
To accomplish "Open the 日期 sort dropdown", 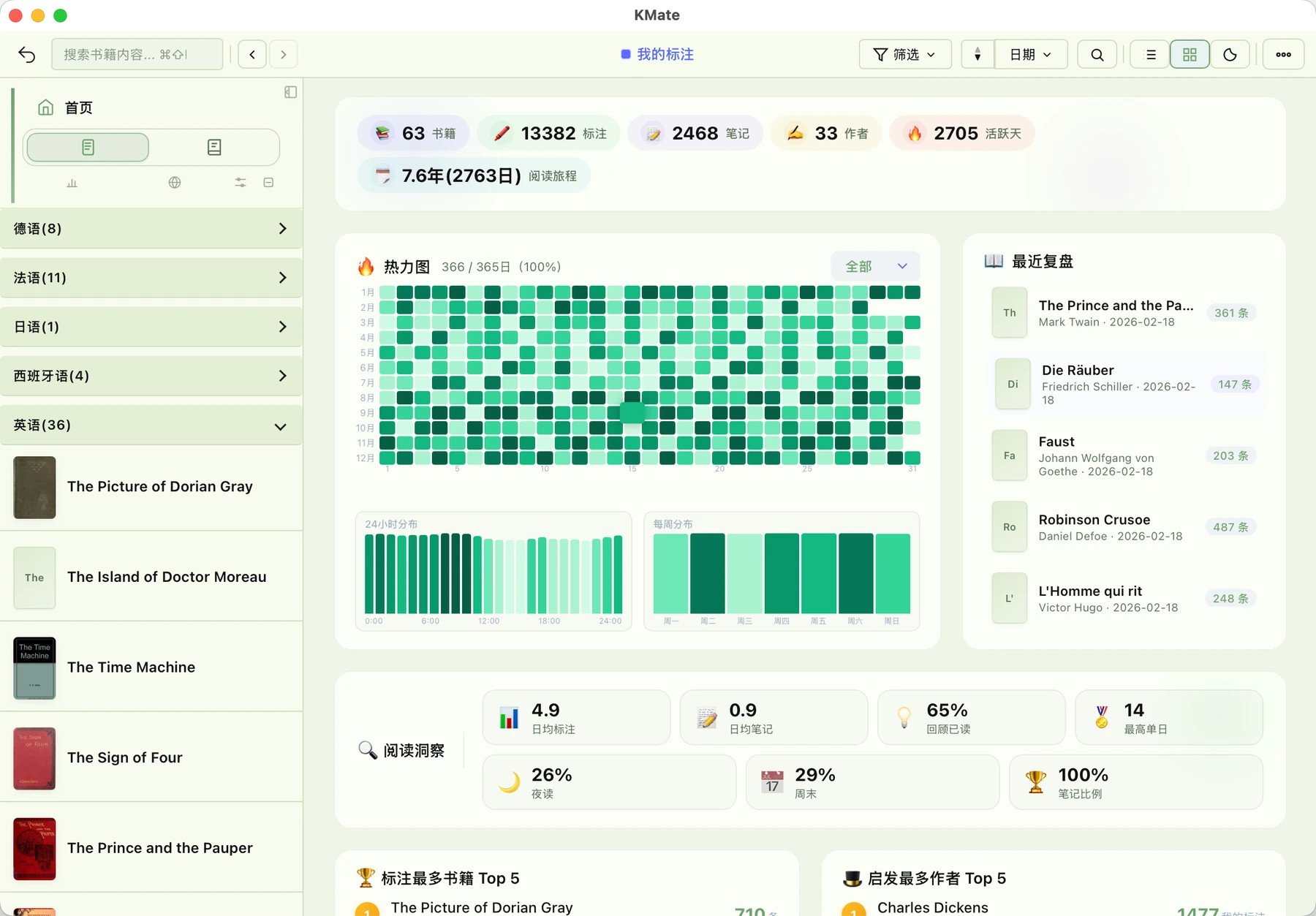I will tap(1031, 55).
